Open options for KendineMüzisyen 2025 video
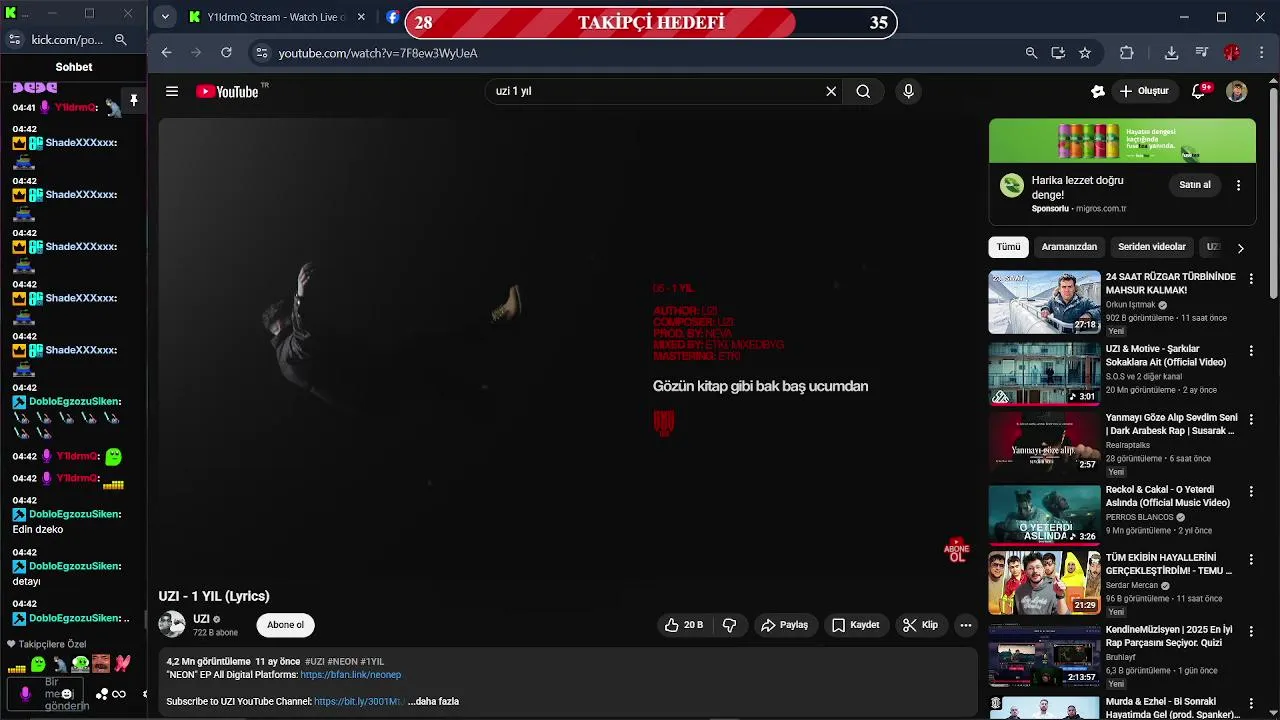 click(1250, 632)
